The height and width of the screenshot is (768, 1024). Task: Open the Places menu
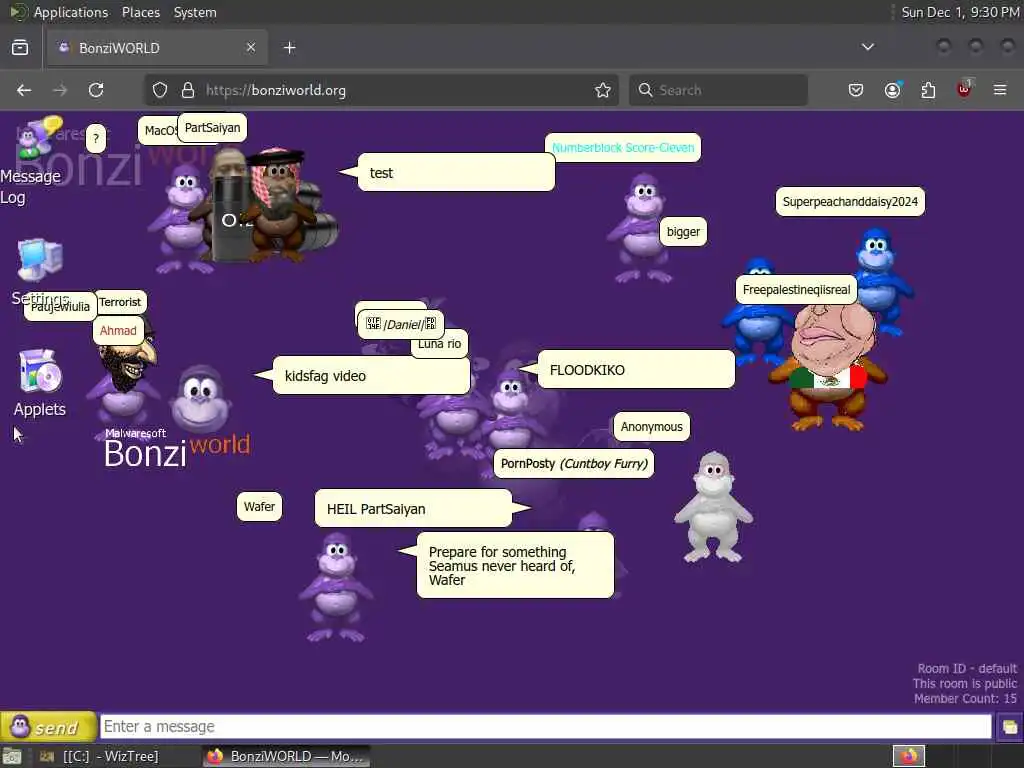[x=140, y=12]
